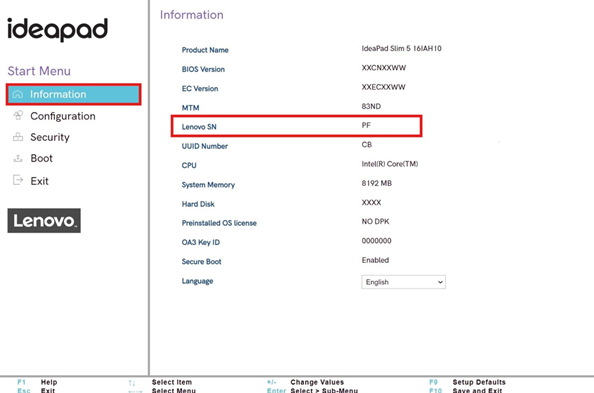Click the MTM label
This screenshot has width=594, height=393.
click(x=191, y=108)
